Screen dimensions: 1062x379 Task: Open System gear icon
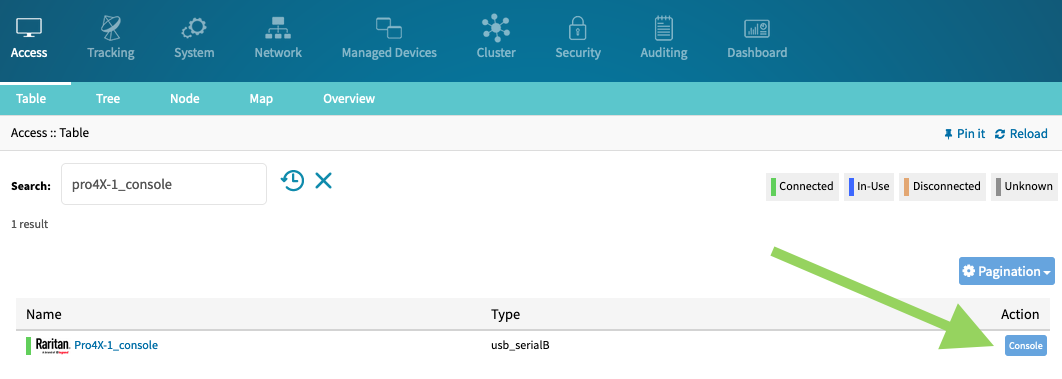click(194, 28)
